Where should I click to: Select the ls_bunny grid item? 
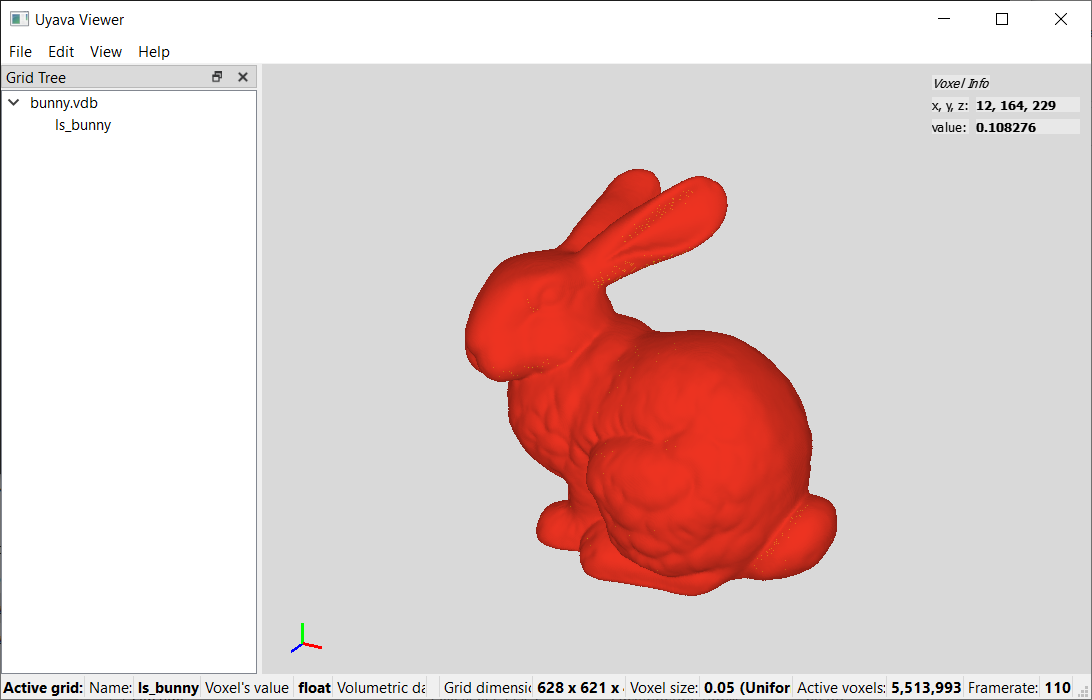[83, 125]
